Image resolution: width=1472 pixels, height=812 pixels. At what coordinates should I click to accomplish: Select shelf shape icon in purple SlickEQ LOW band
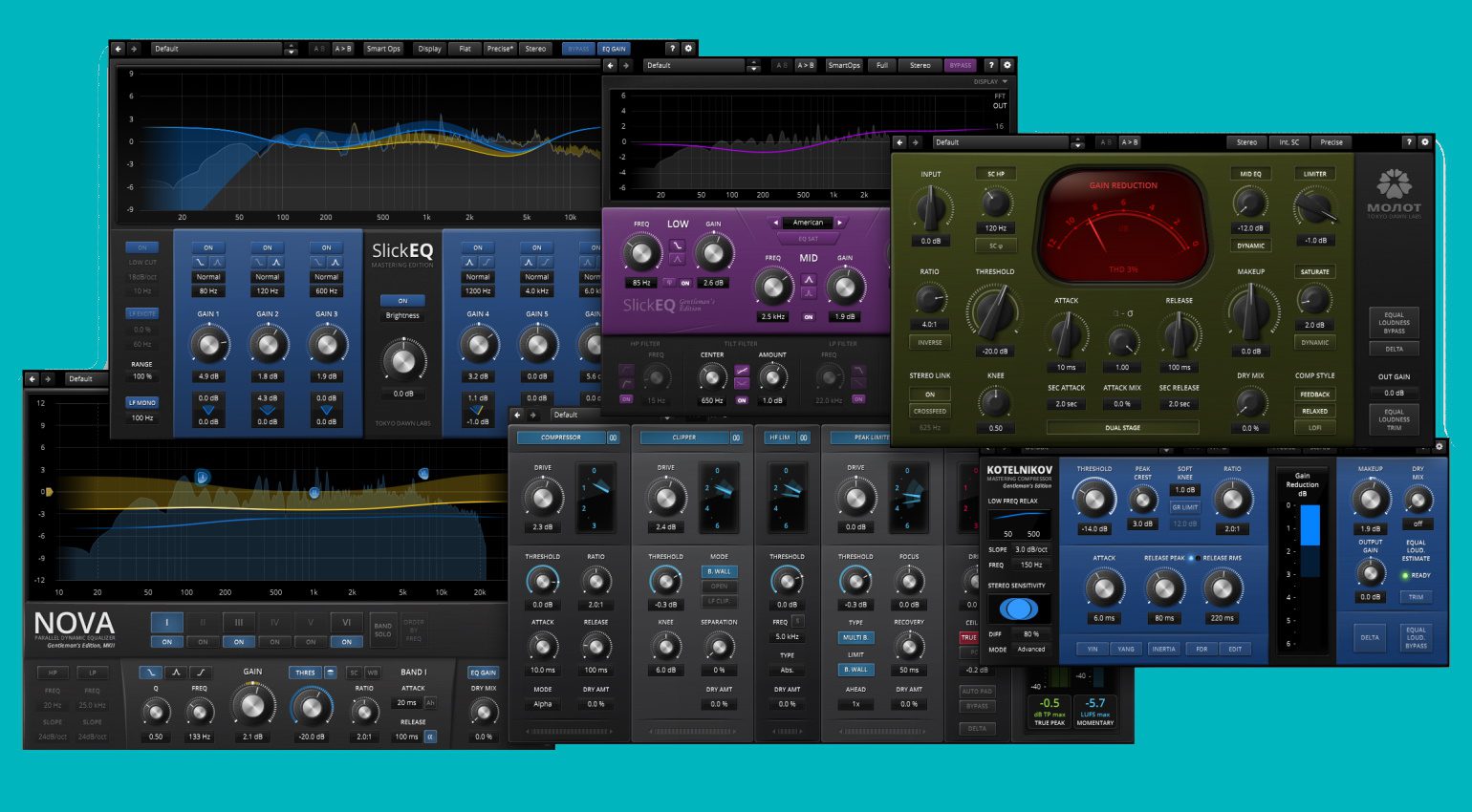click(x=677, y=246)
